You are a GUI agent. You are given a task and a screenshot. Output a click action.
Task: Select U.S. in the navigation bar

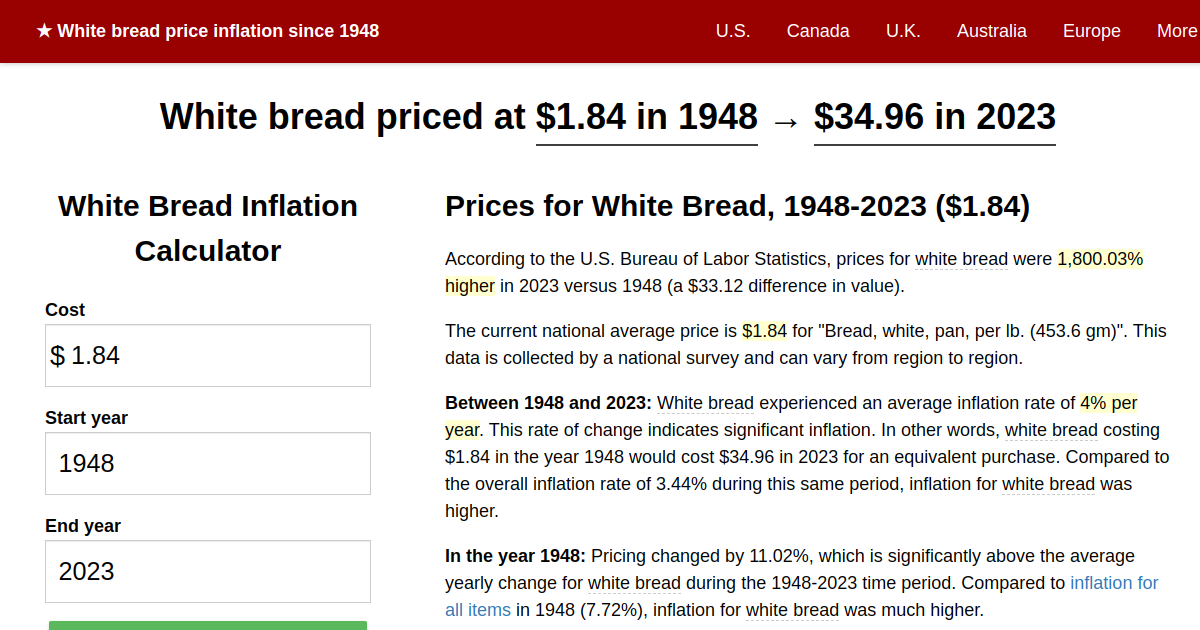tap(733, 31)
